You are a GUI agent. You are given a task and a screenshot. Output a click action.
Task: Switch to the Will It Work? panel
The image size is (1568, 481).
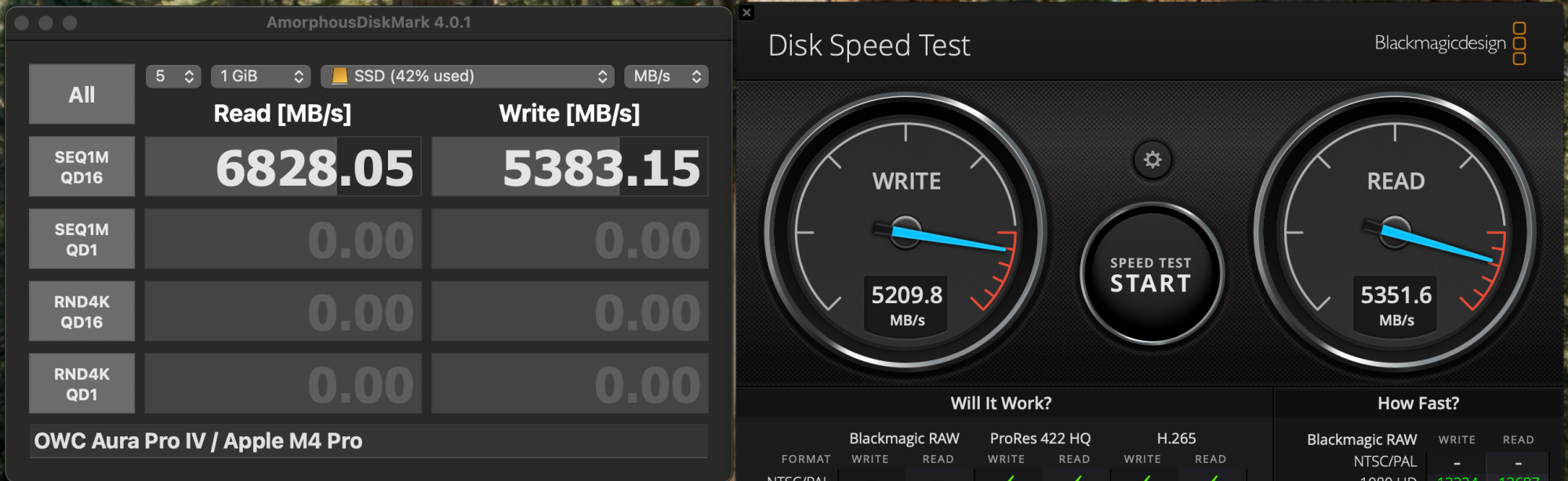[1000, 403]
